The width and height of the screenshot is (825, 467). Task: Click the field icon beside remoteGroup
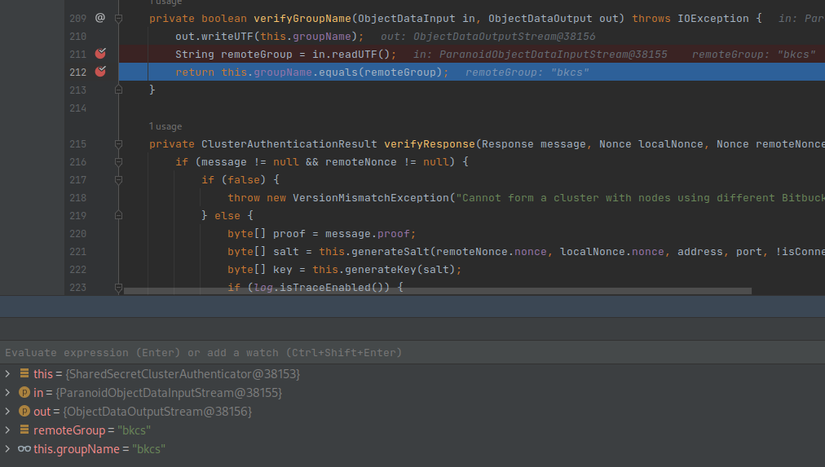(24, 430)
